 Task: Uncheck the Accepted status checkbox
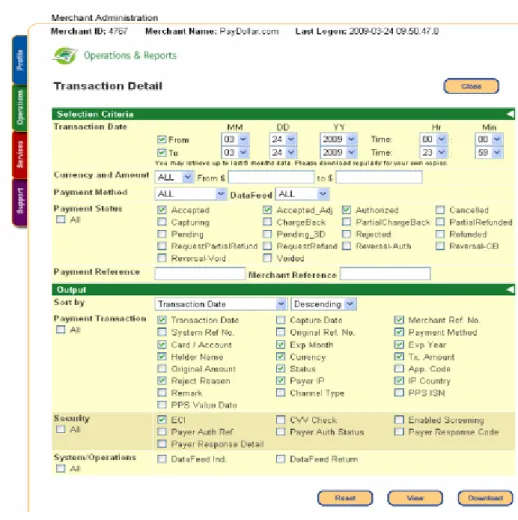pyautogui.click(x=162, y=210)
